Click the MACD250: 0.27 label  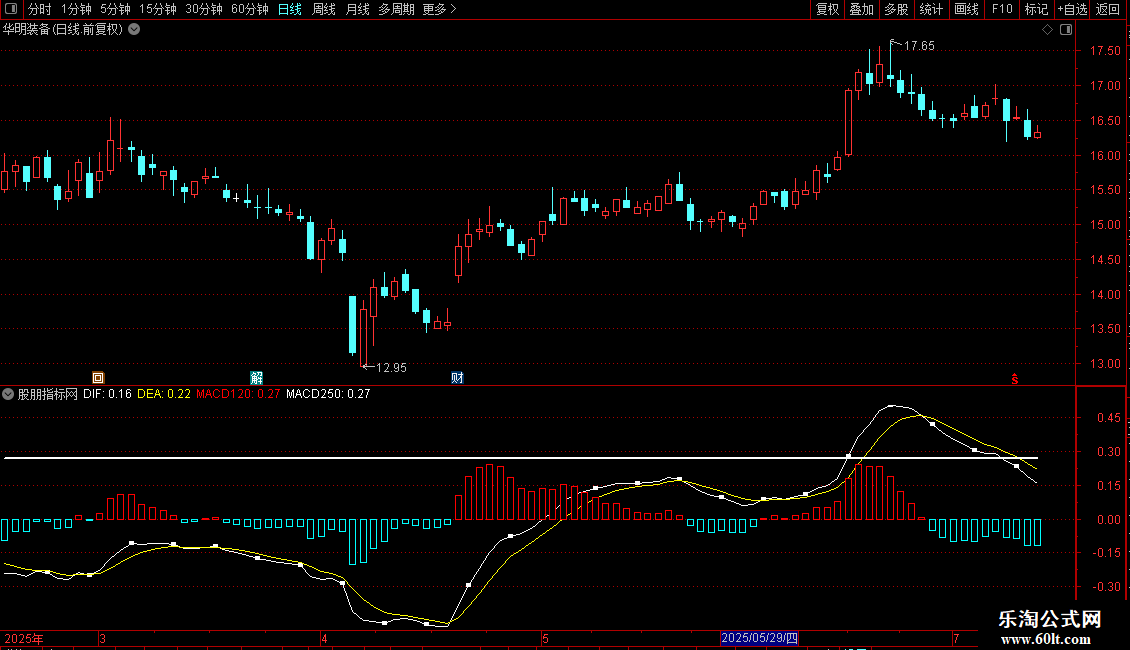(328, 394)
